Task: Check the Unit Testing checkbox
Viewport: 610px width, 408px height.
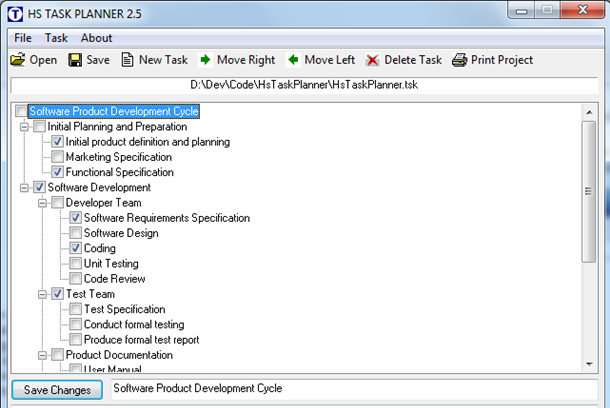Action: pos(75,263)
